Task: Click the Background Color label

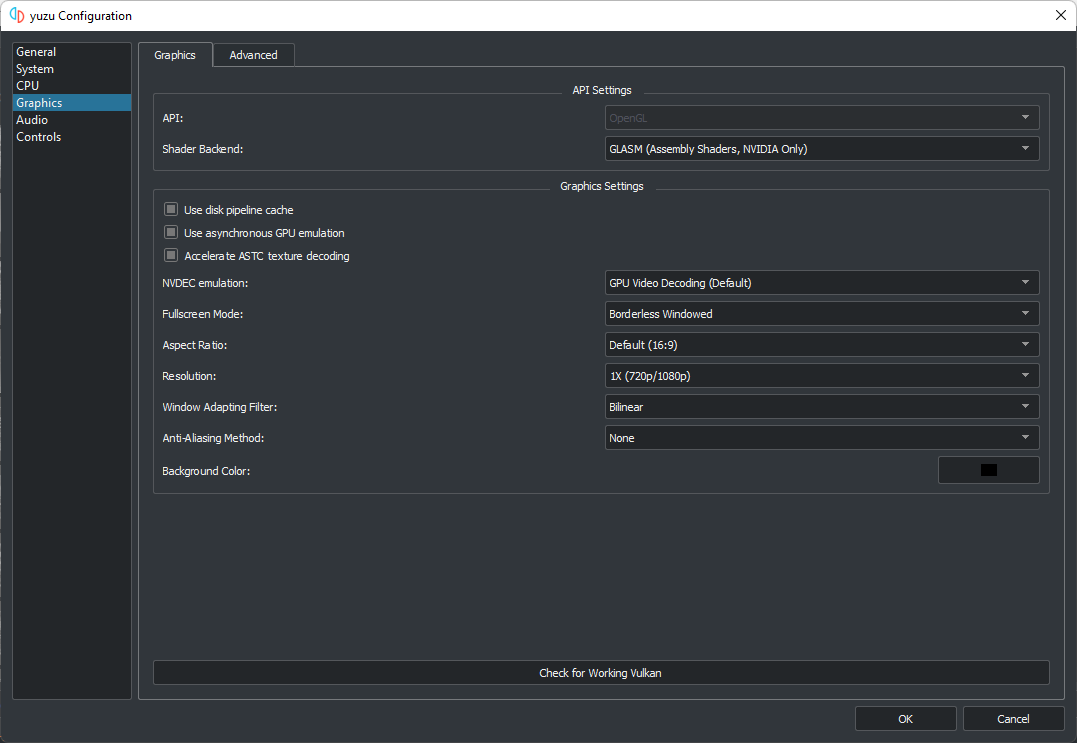Action: click(206, 471)
